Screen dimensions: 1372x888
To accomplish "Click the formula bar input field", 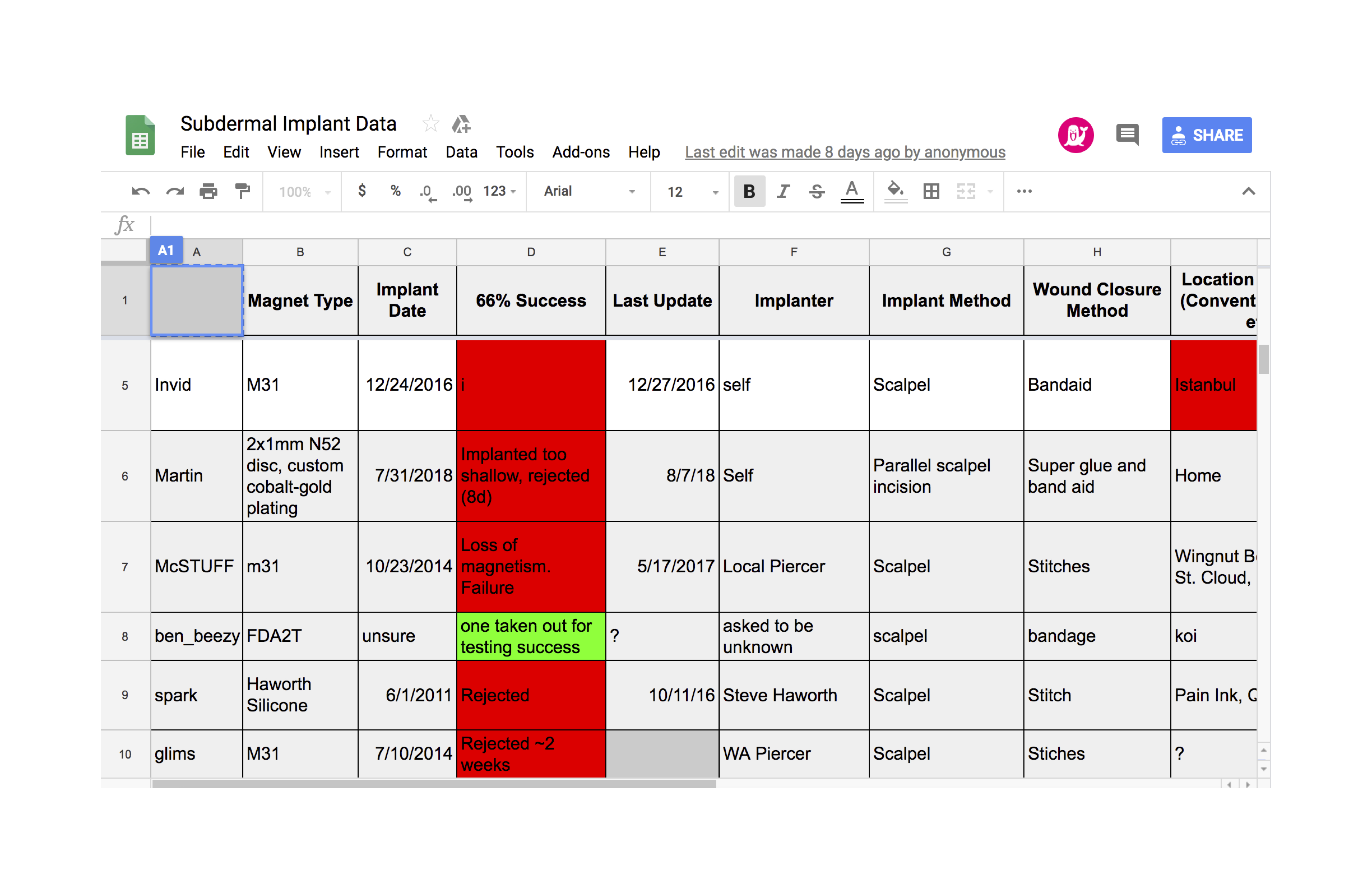I will click(x=692, y=225).
